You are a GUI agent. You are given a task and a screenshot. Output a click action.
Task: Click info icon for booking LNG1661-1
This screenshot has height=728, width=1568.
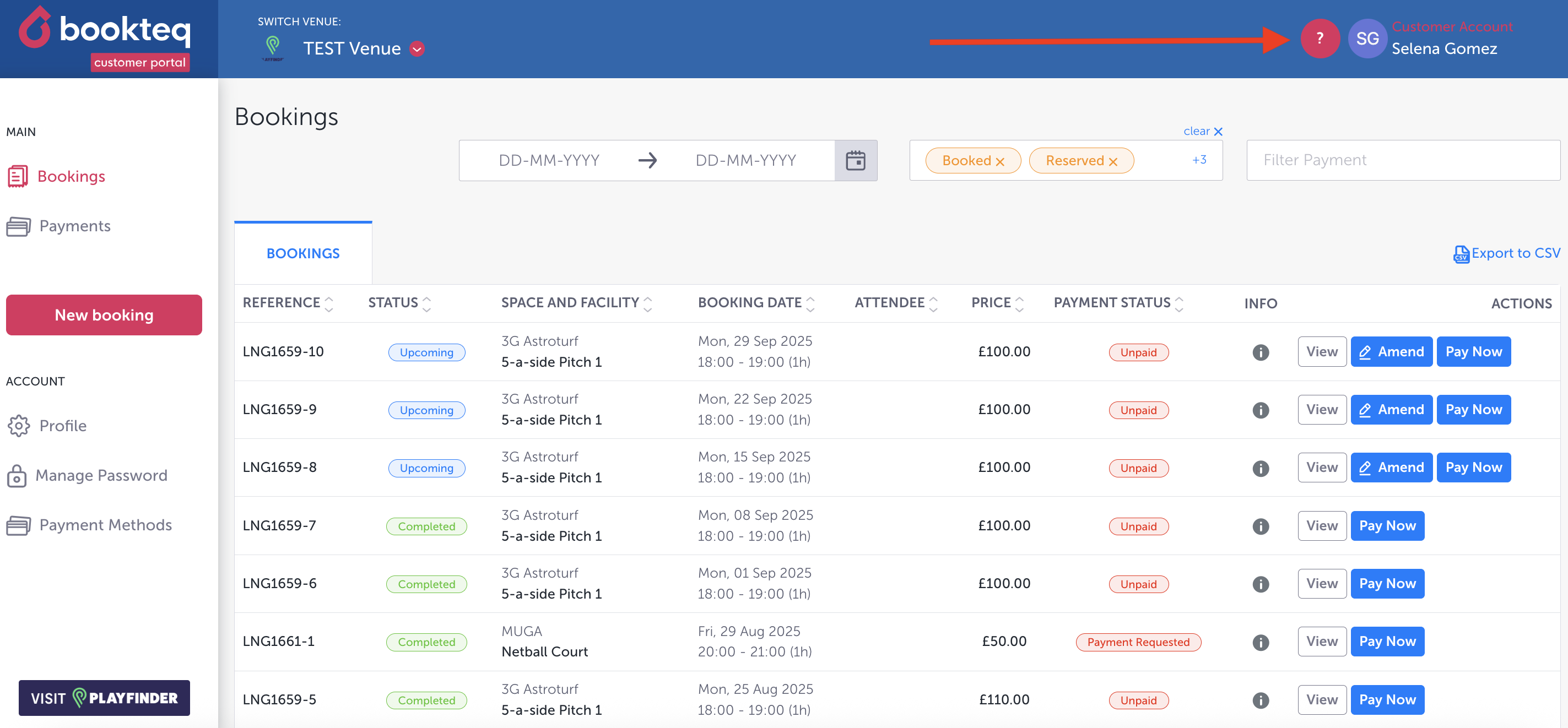point(1260,642)
